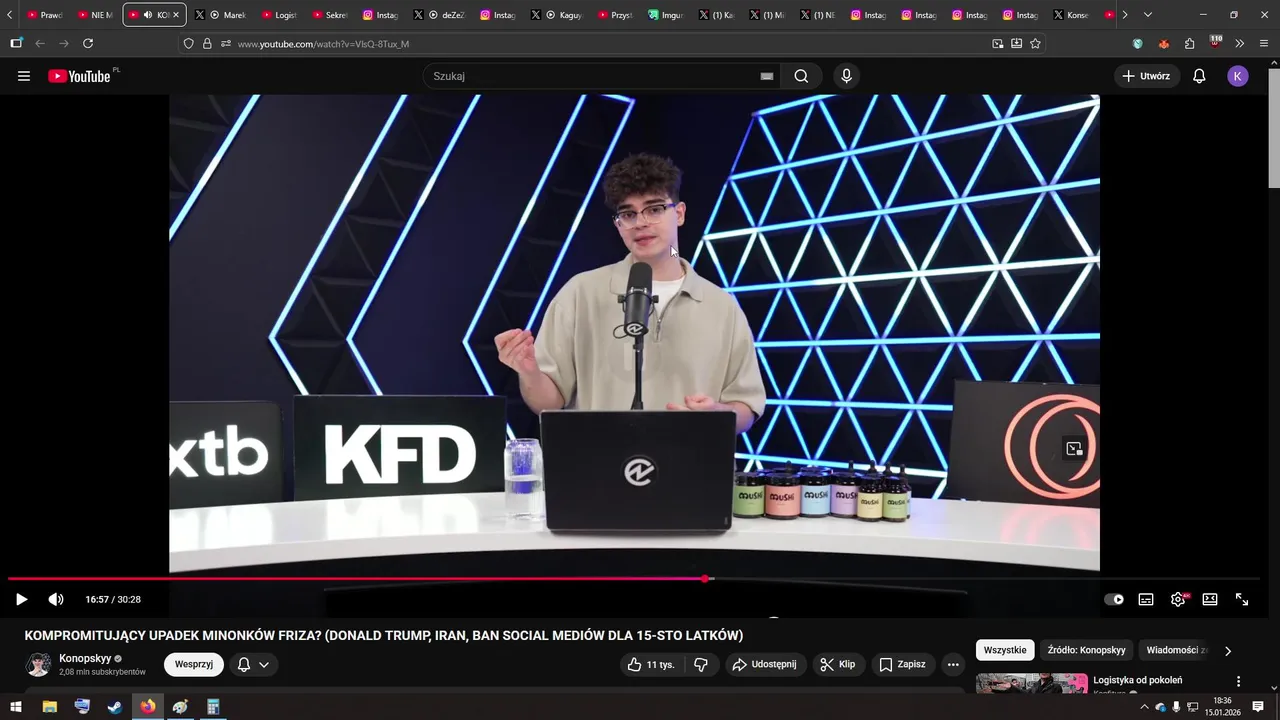Click the Klip button
1280x720 pixels.
[838, 664]
